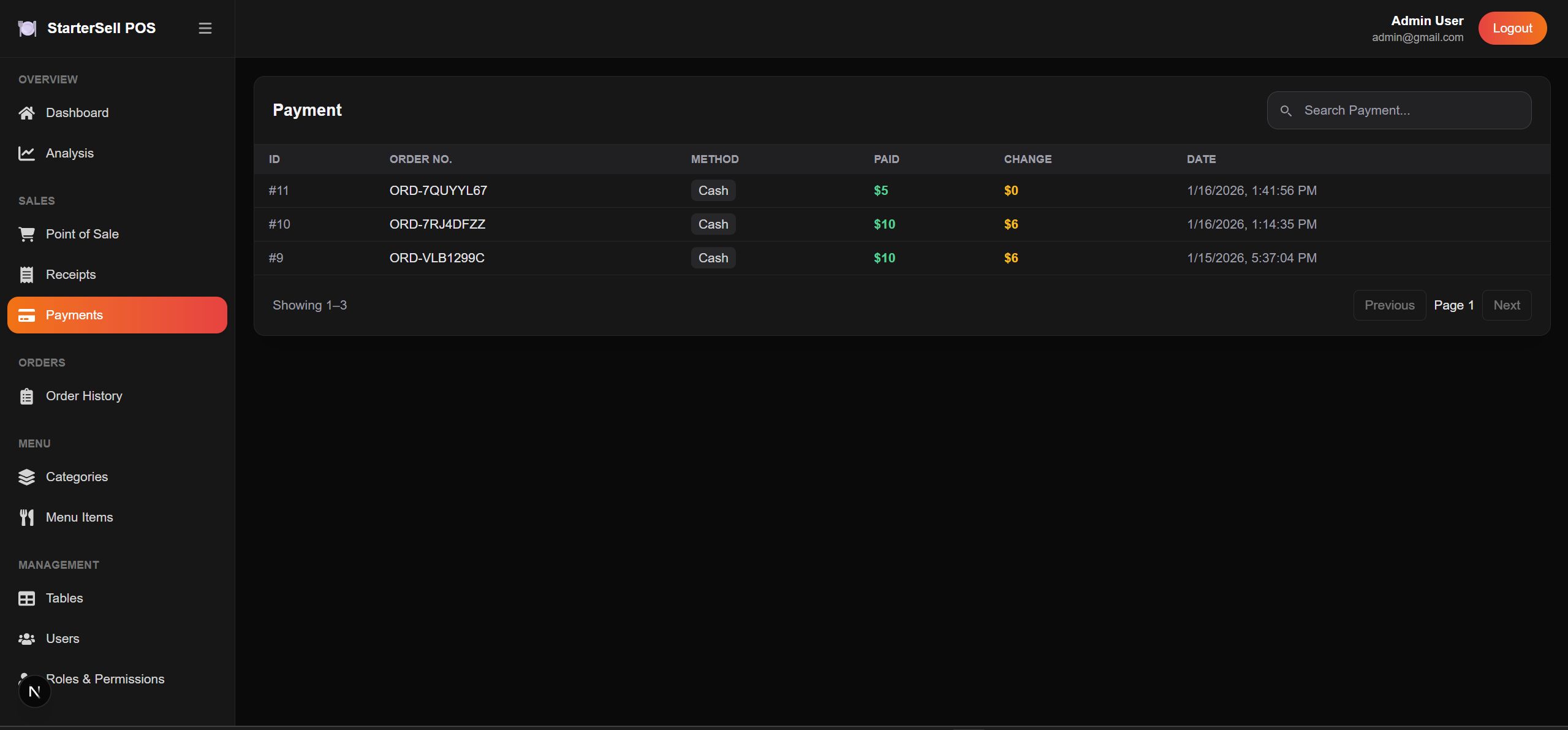
Task: Click the Receipts icon in the sidebar
Action: pos(26,275)
